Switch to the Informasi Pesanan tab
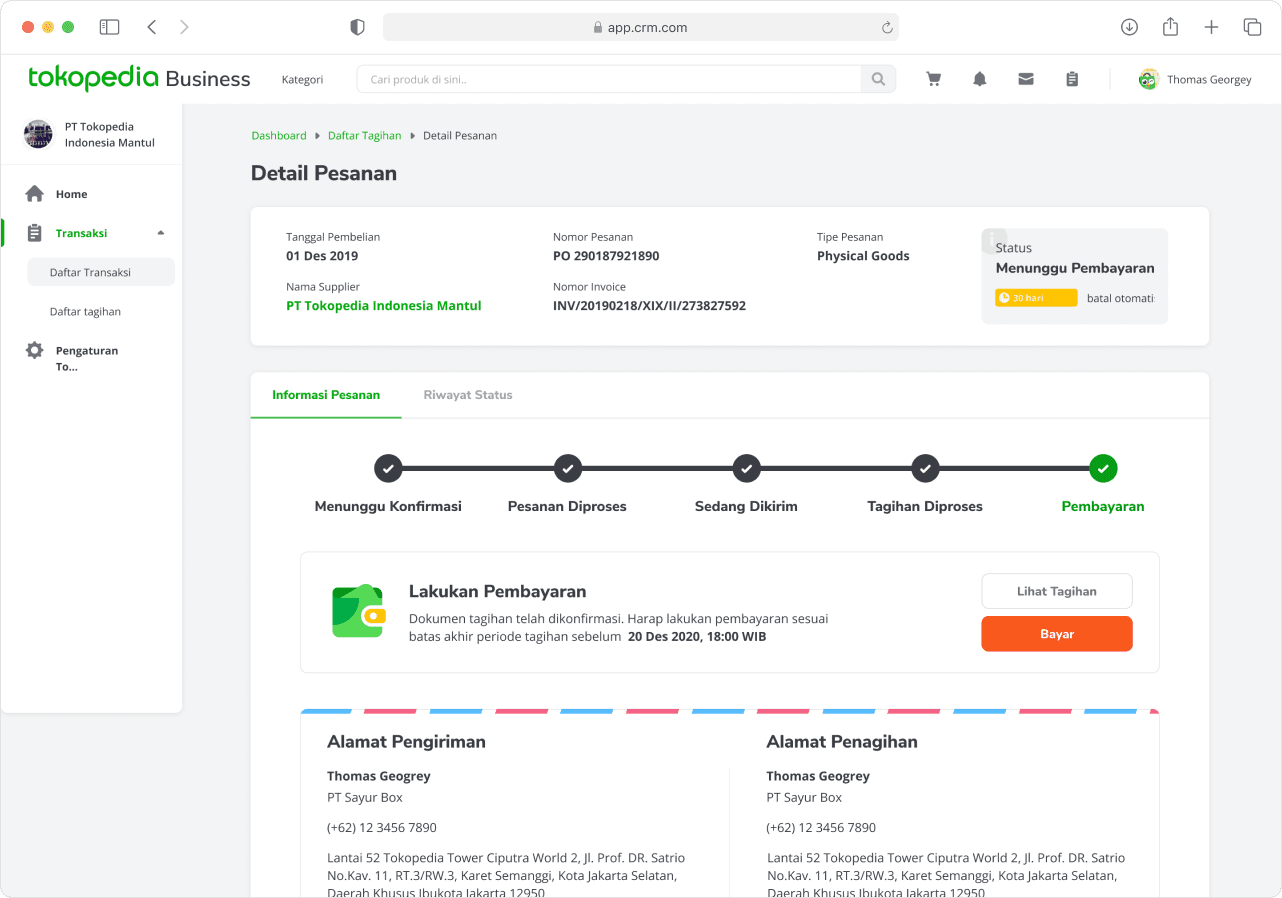Viewport: 1282px width, 898px height. pyautogui.click(x=326, y=395)
